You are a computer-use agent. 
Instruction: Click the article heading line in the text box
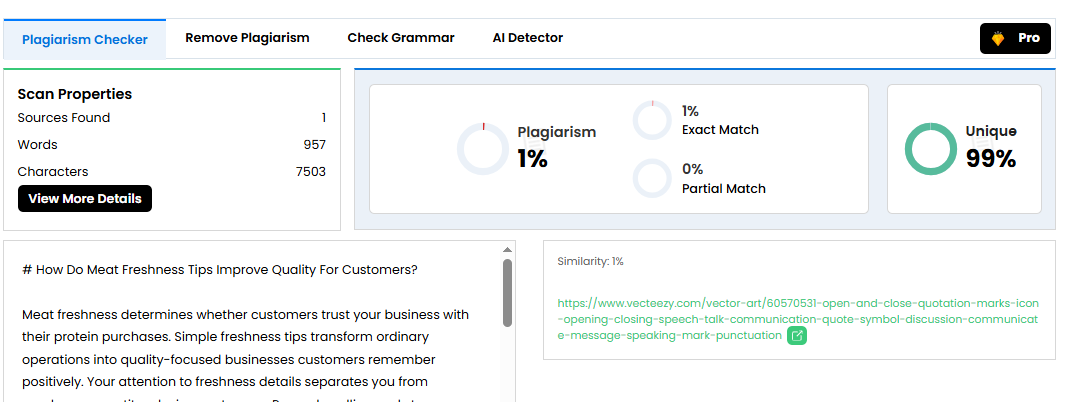(x=220, y=270)
